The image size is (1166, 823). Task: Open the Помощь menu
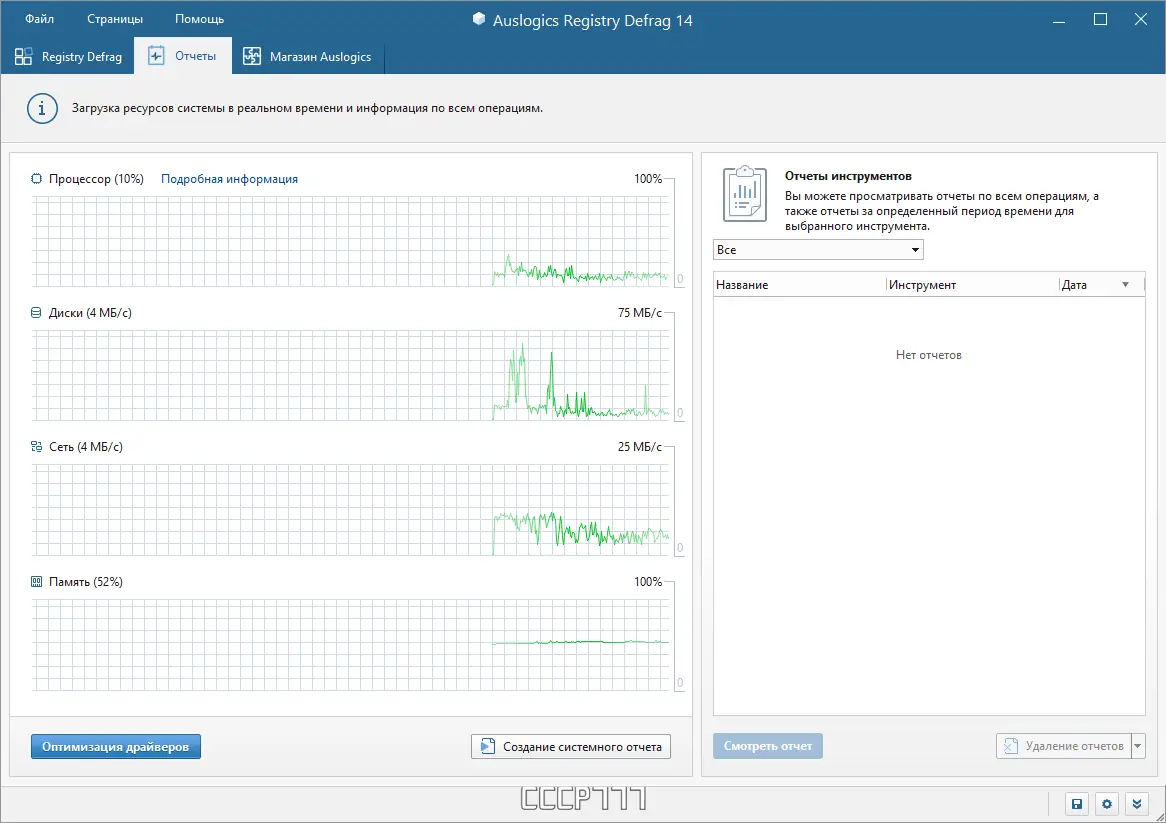coord(199,19)
